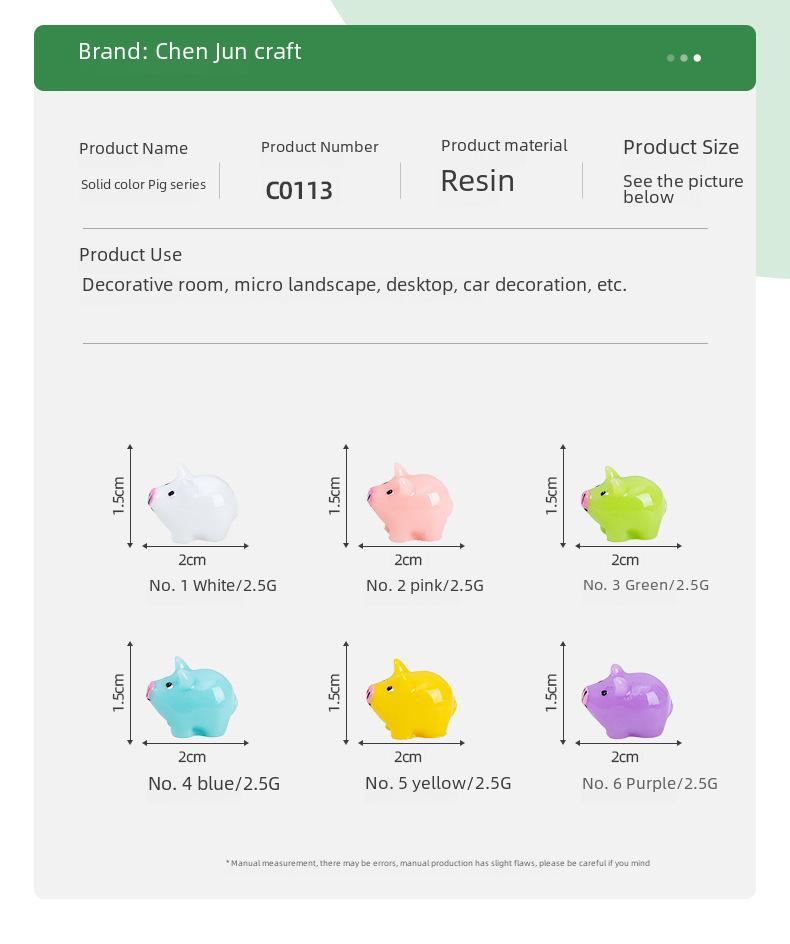Click the No. 2 pink/2.5G label

pyautogui.click(x=425, y=585)
